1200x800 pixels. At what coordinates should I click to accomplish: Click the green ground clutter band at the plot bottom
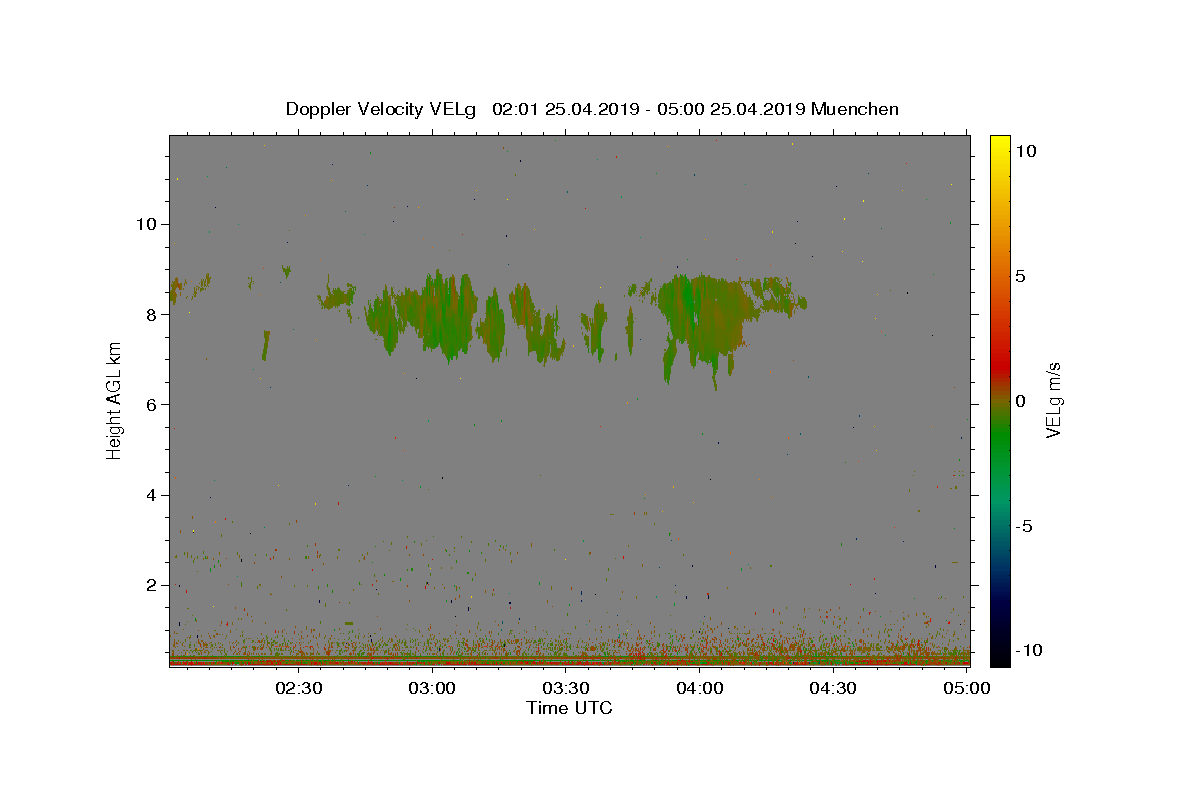[569, 659]
